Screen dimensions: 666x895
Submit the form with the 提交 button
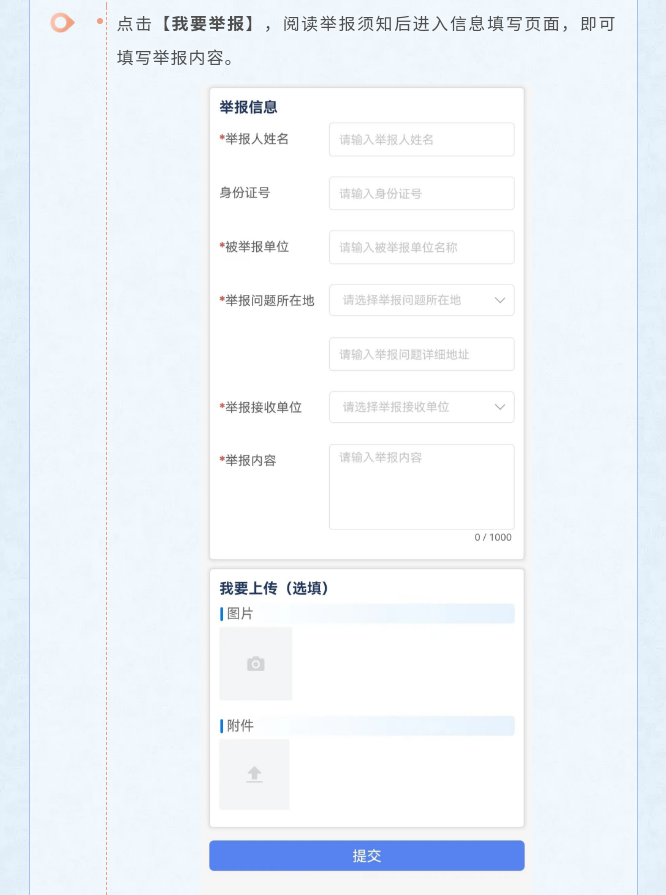tap(366, 856)
